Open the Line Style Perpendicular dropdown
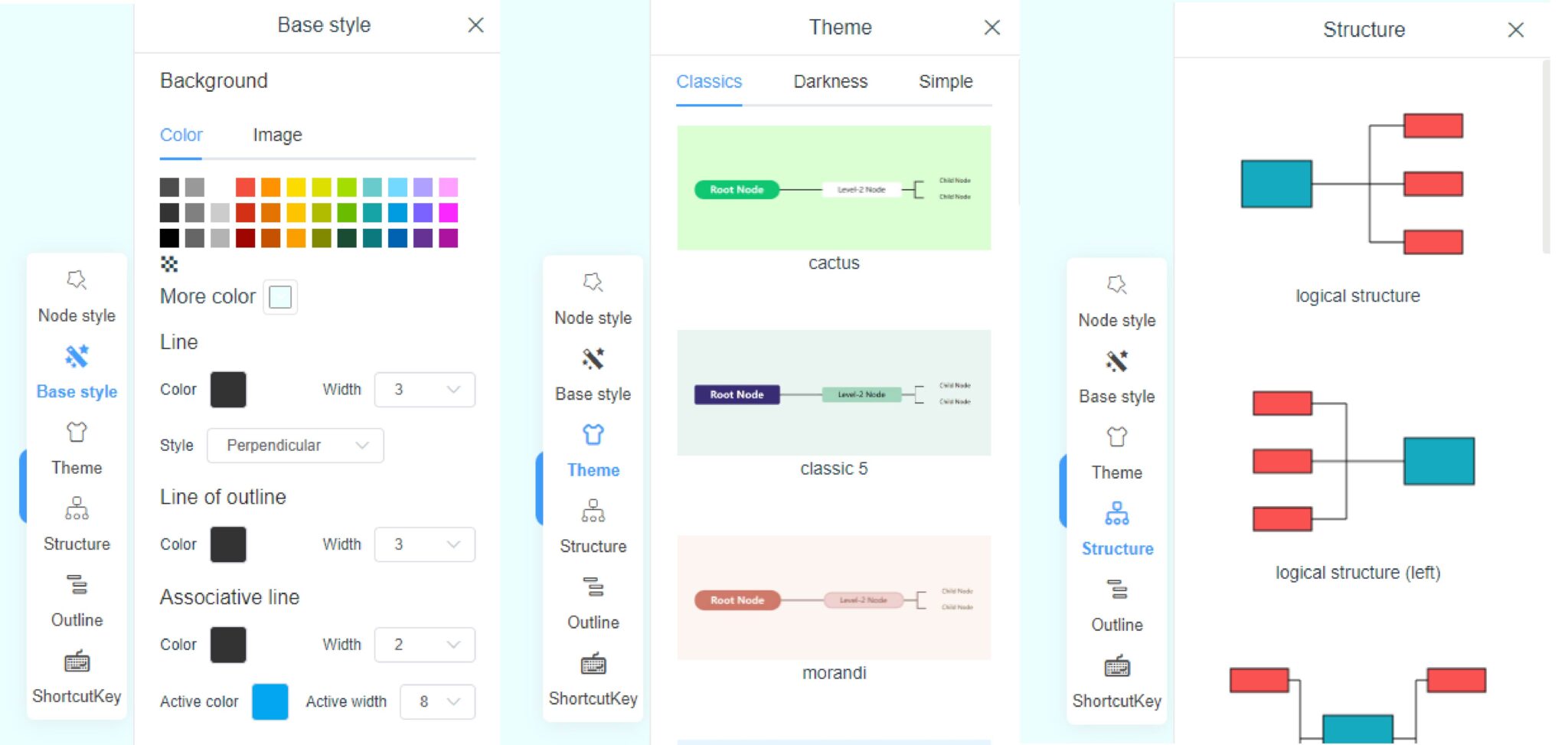Screen dimensions: 1568x745 click(x=294, y=445)
